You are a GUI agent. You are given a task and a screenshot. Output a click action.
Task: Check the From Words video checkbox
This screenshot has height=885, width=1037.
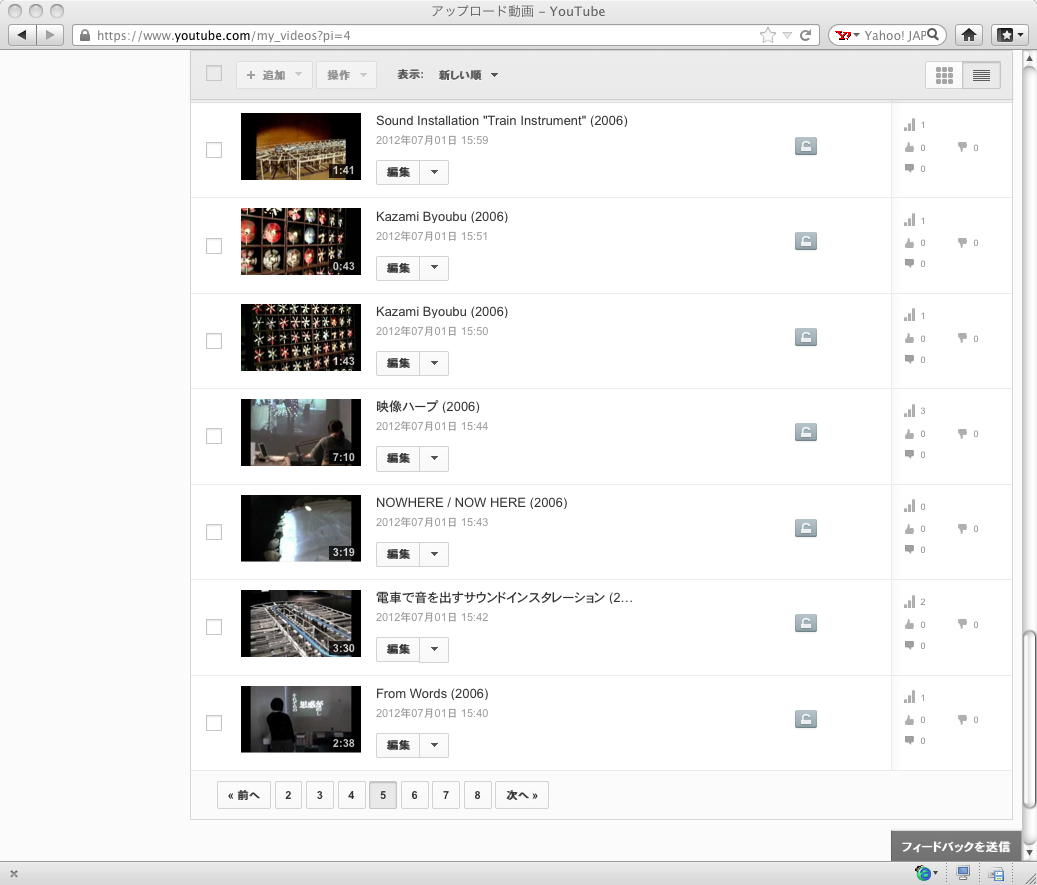(x=214, y=723)
